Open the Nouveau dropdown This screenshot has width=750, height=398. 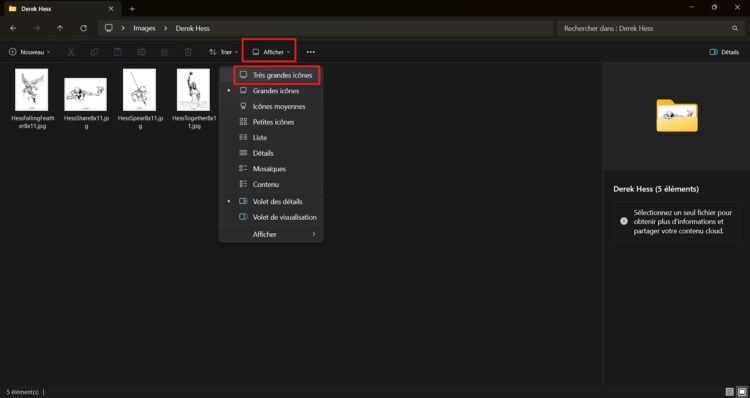pos(29,52)
